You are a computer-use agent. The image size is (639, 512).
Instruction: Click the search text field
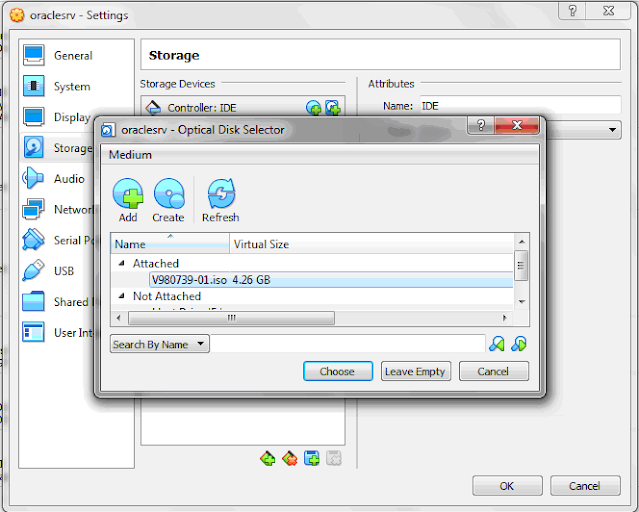tap(348, 344)
